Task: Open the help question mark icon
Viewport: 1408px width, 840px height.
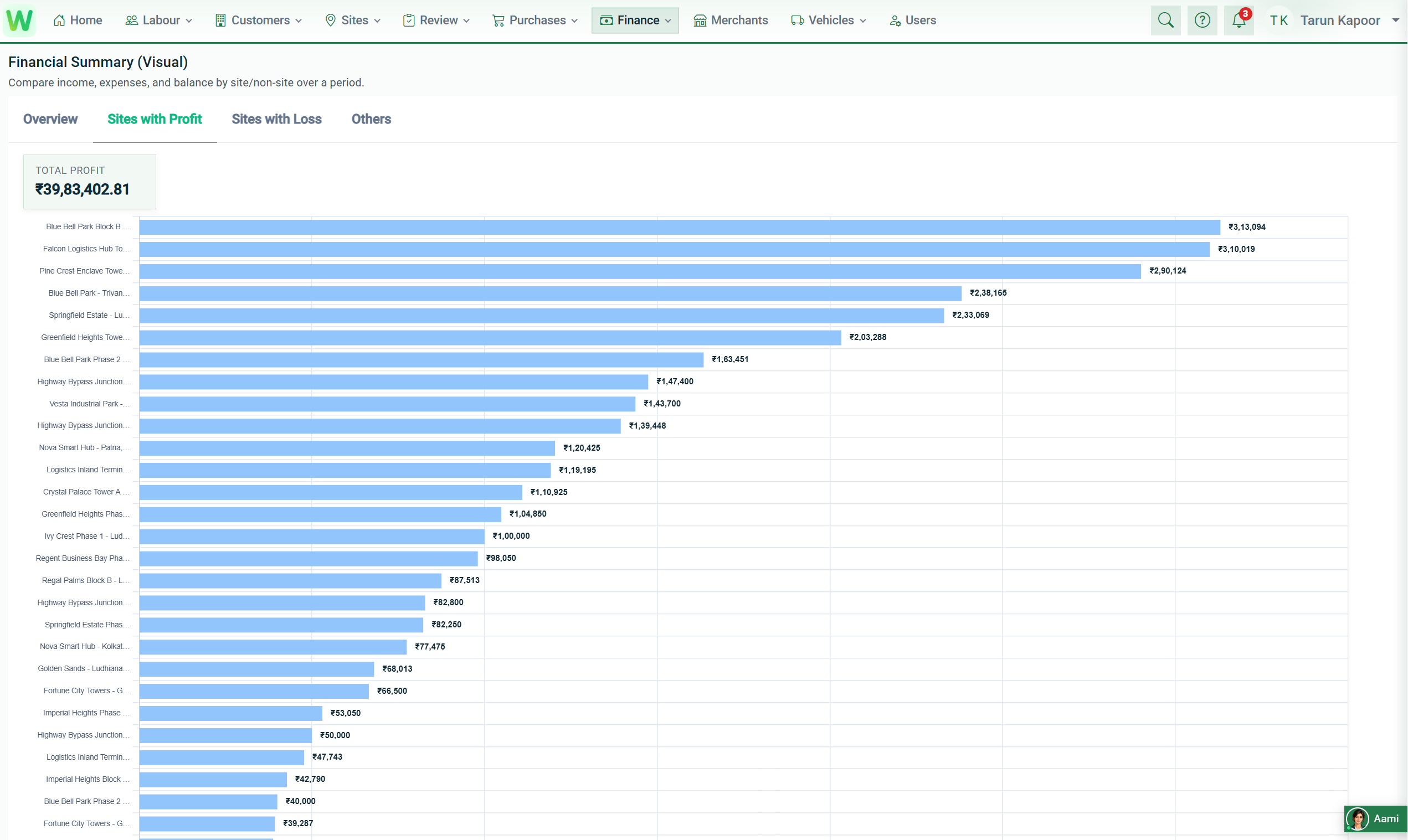Action: (x=1203, y=20)
